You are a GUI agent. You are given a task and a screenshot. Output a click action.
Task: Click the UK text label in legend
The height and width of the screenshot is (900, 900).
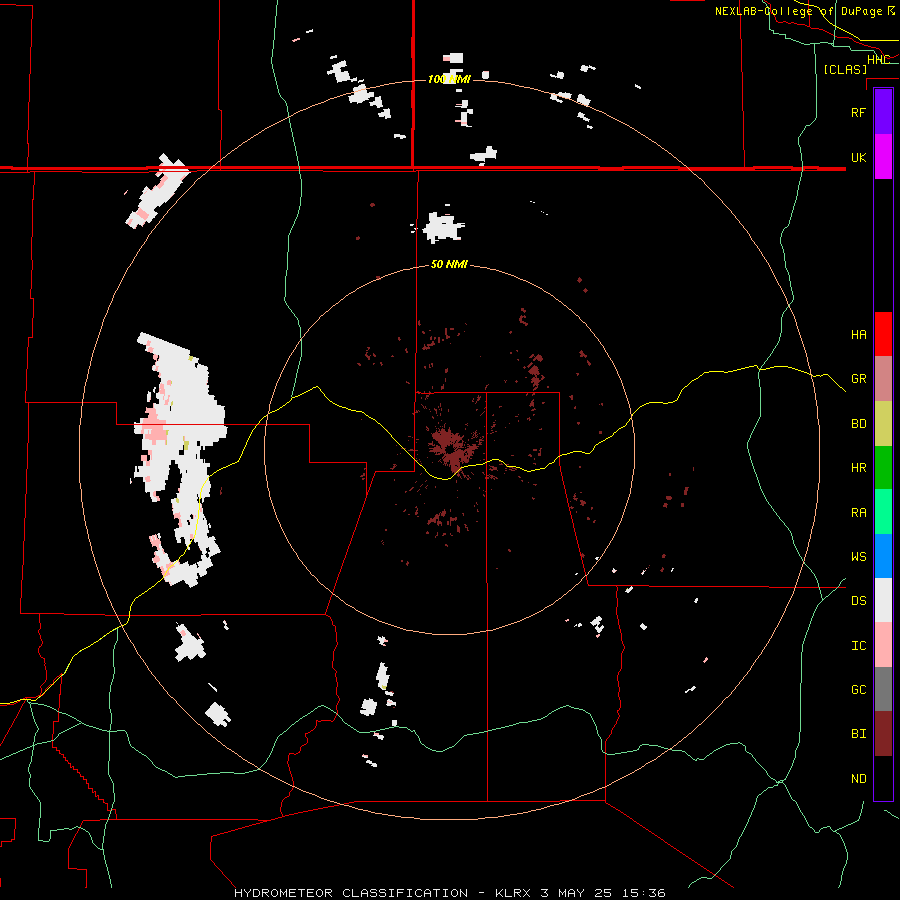858,157
